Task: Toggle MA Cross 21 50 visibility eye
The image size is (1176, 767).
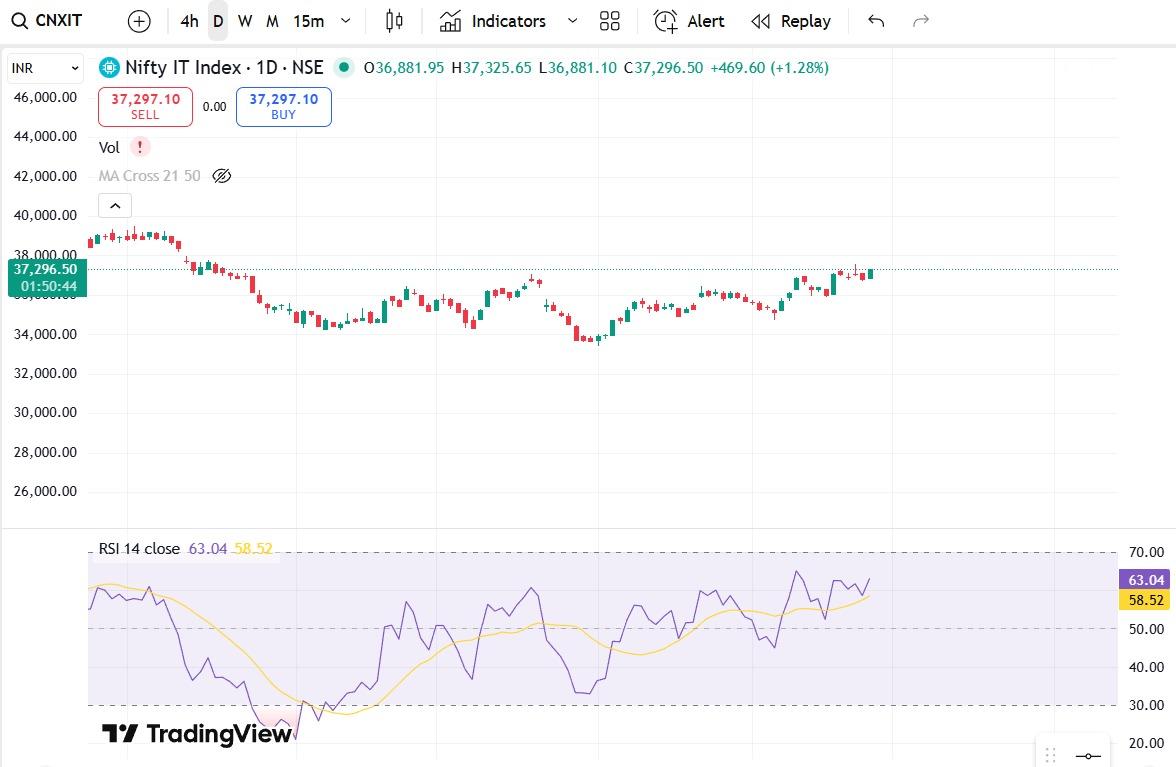Action: pyautogui.click(x=221, y=176)
